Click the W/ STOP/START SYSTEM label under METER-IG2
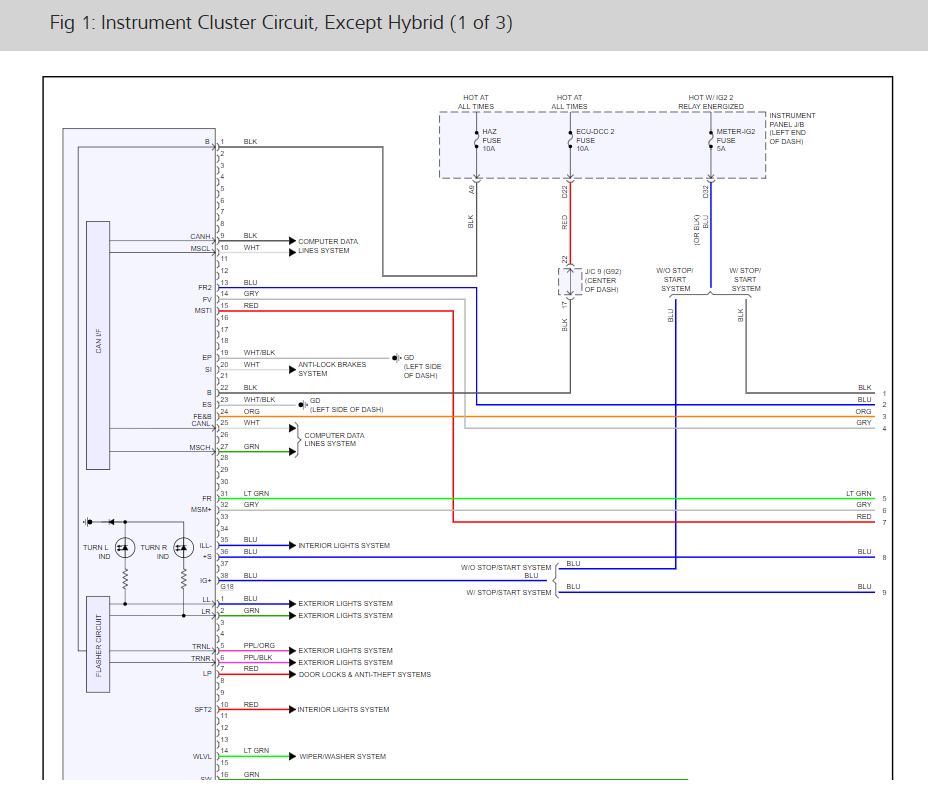The image size is (928, 805). [x=745, y=280]
